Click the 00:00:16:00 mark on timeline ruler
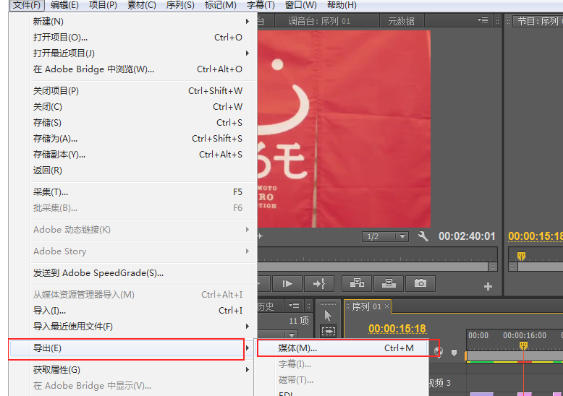The image size is (563, 396). (525, 335)
